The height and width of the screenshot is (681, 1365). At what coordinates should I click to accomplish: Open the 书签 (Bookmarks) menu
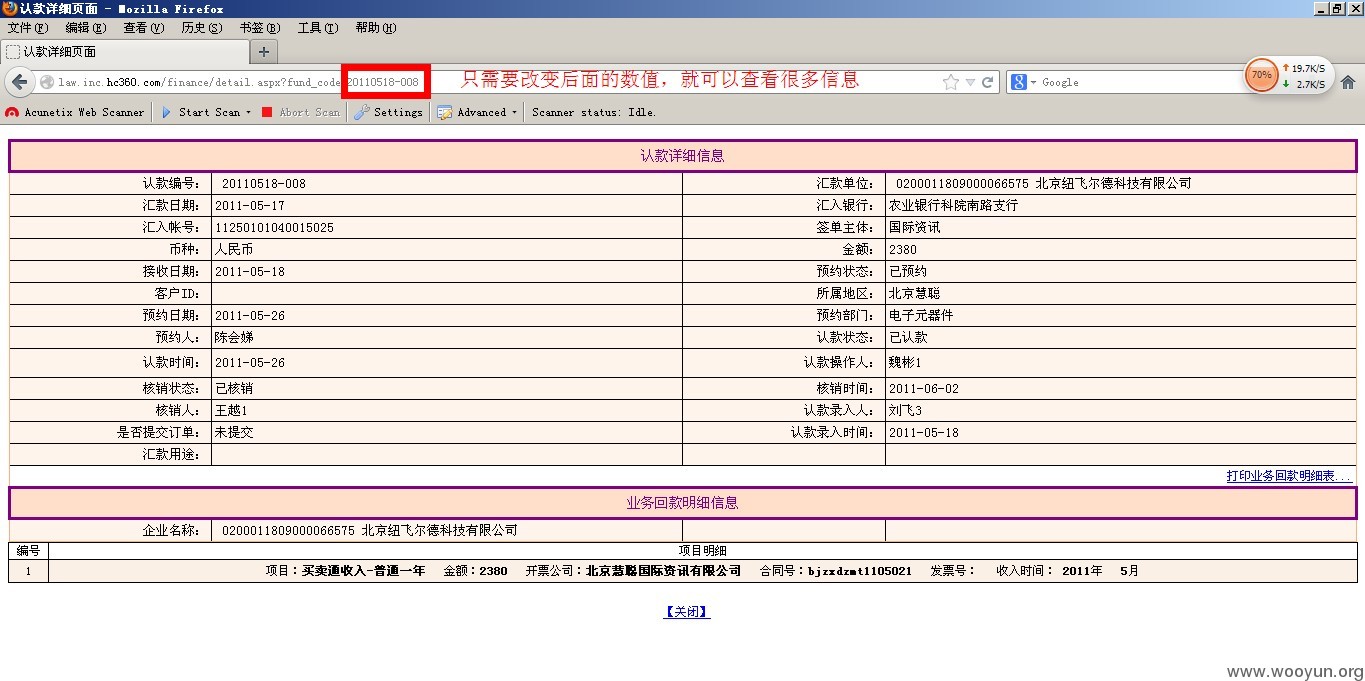click(x=259, y=28)
